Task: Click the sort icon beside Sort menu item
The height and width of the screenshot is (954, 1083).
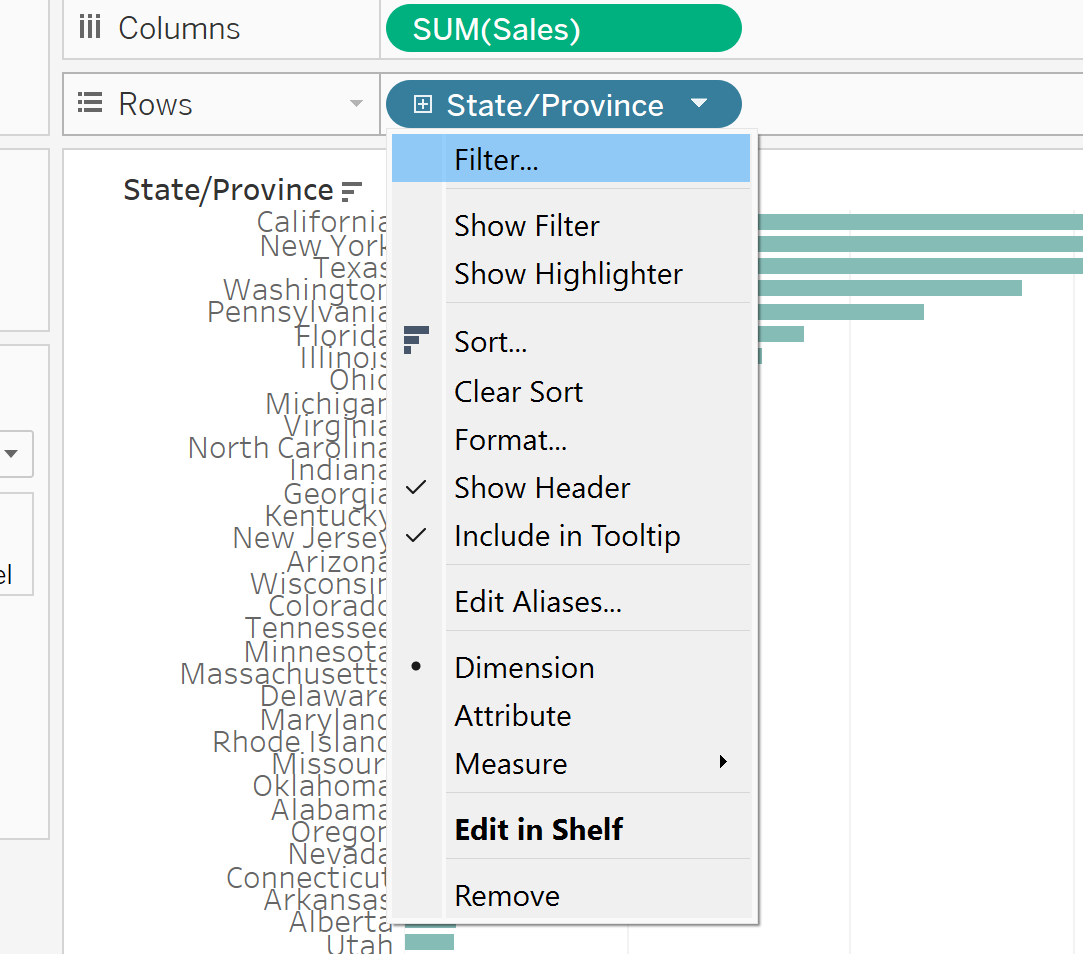Action: pos(416,340)
